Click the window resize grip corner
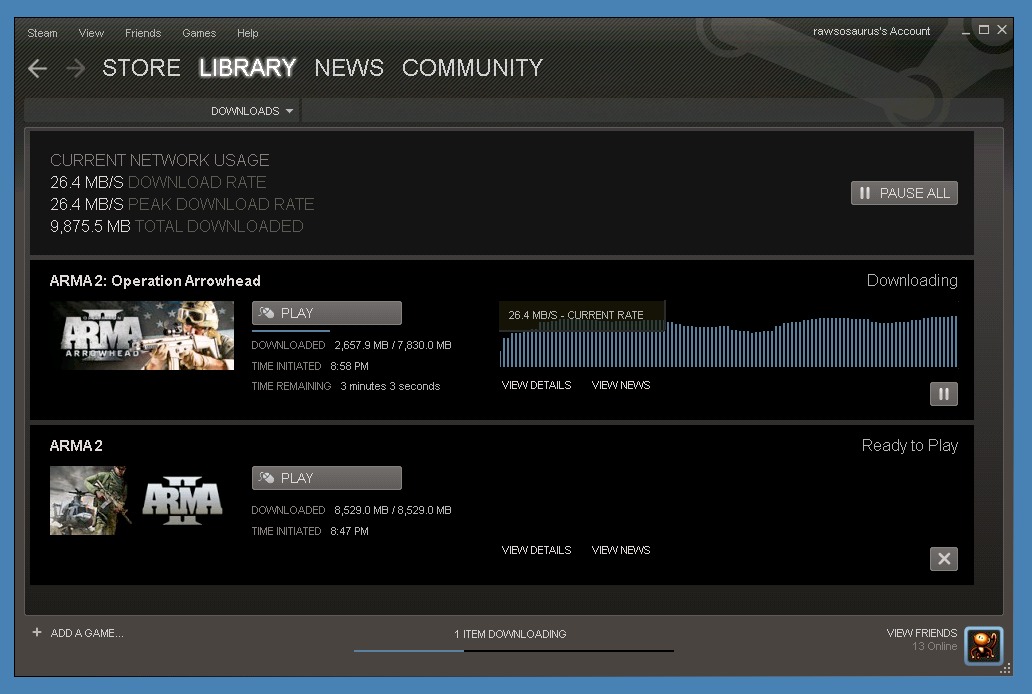 (1005, 669)
